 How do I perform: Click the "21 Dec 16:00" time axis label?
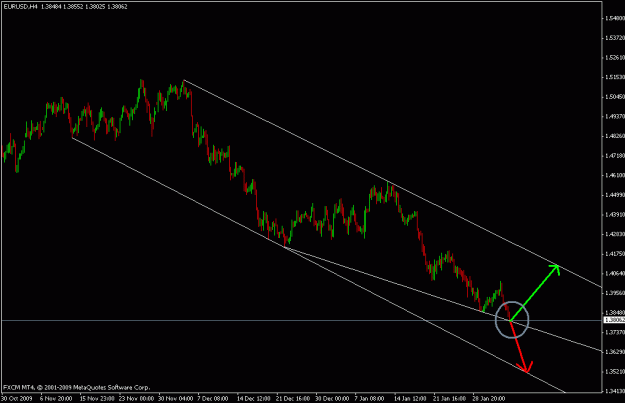tap(293, 398)
